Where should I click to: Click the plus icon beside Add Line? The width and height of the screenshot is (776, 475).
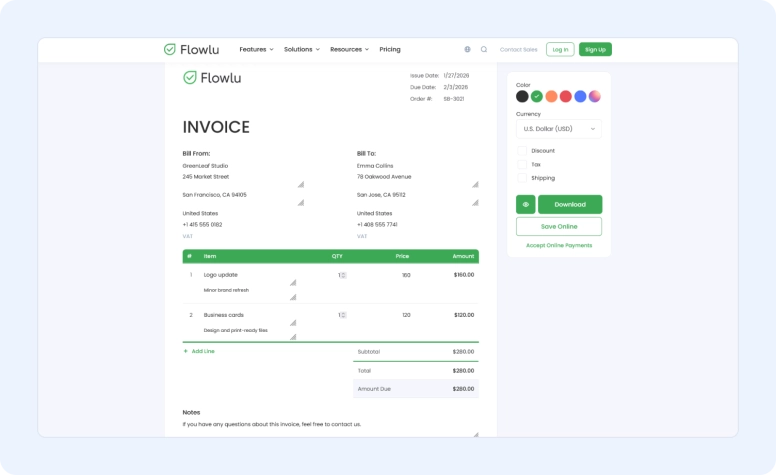(x=186, y=351)
